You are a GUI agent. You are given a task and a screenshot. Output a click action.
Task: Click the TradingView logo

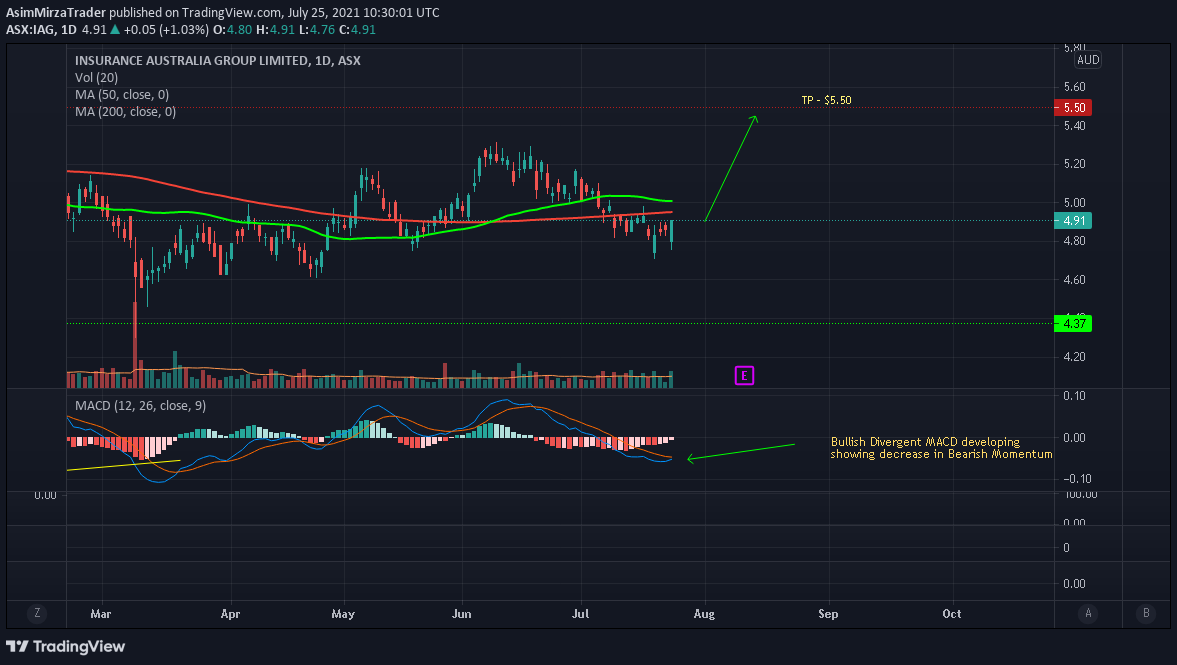click(65, 646)
